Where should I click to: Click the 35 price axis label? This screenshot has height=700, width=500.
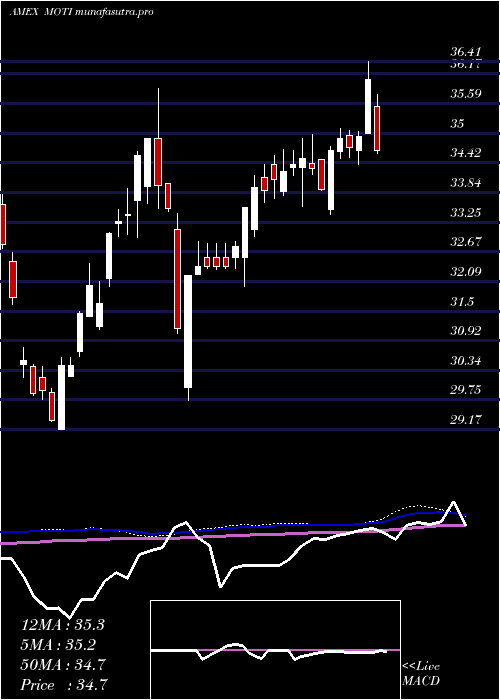[458, 124]
